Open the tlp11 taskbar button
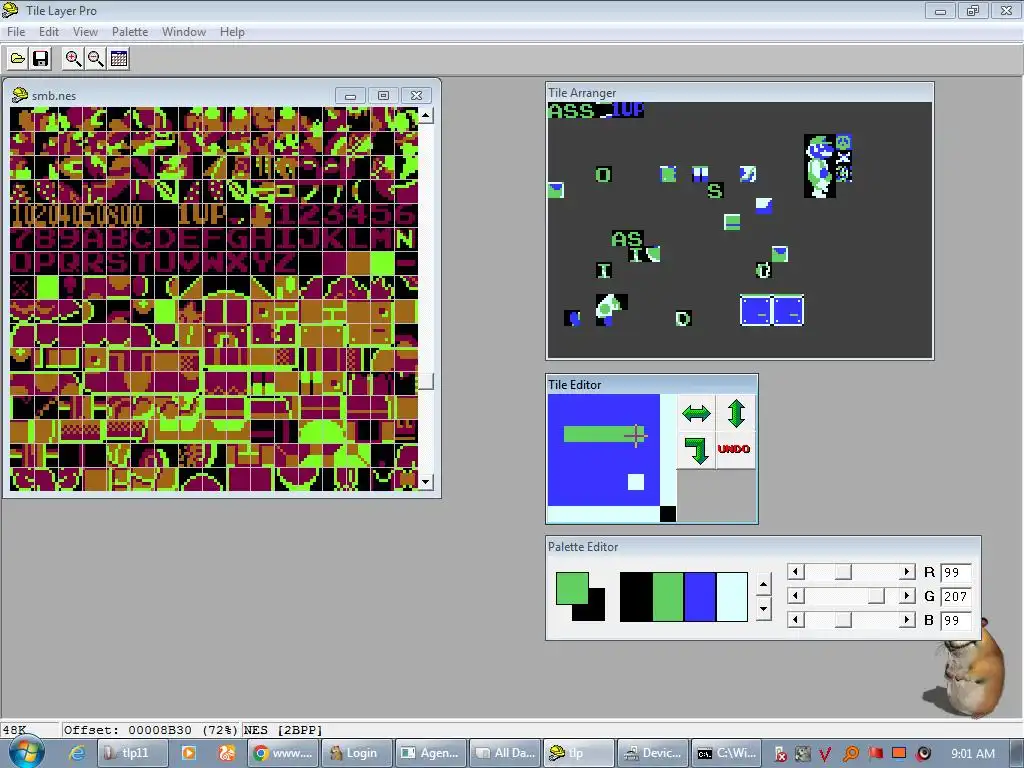This screenshot has height=768, width=1024. coord(133,753)
